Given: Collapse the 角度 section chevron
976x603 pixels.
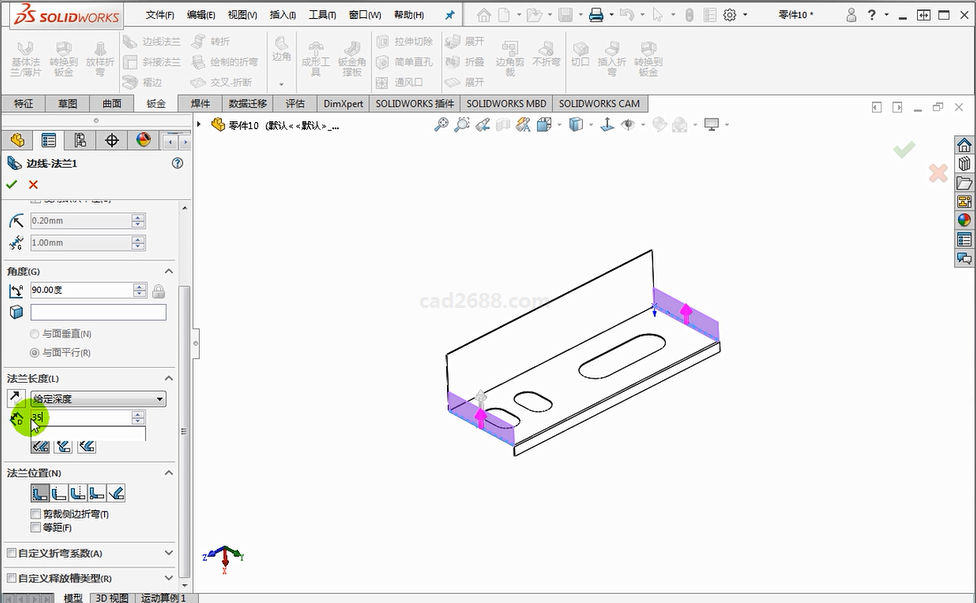Looking at the screenshot, I should [x=168, y=271].
